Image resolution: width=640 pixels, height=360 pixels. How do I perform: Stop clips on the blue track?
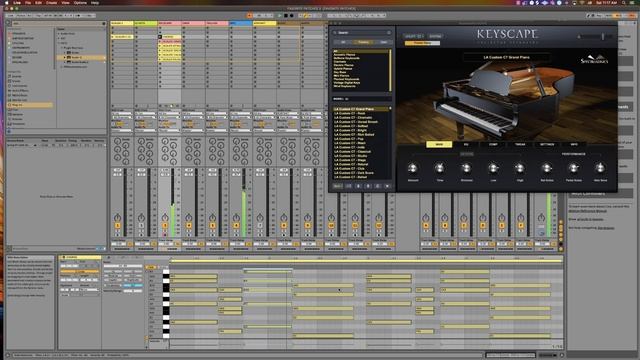pyautogui.click(x=231, y=106)
